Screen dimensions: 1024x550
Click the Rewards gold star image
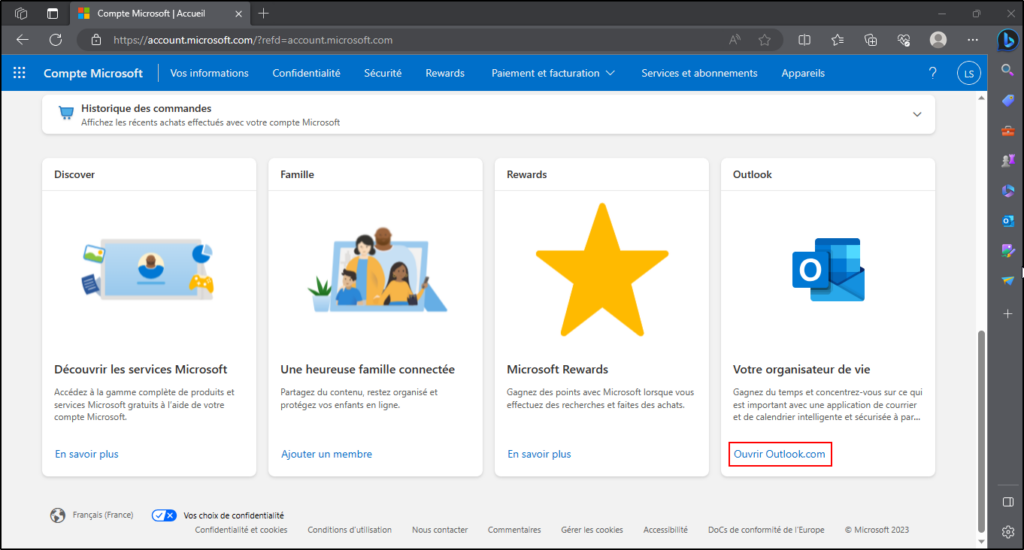[x=602, y=270]
